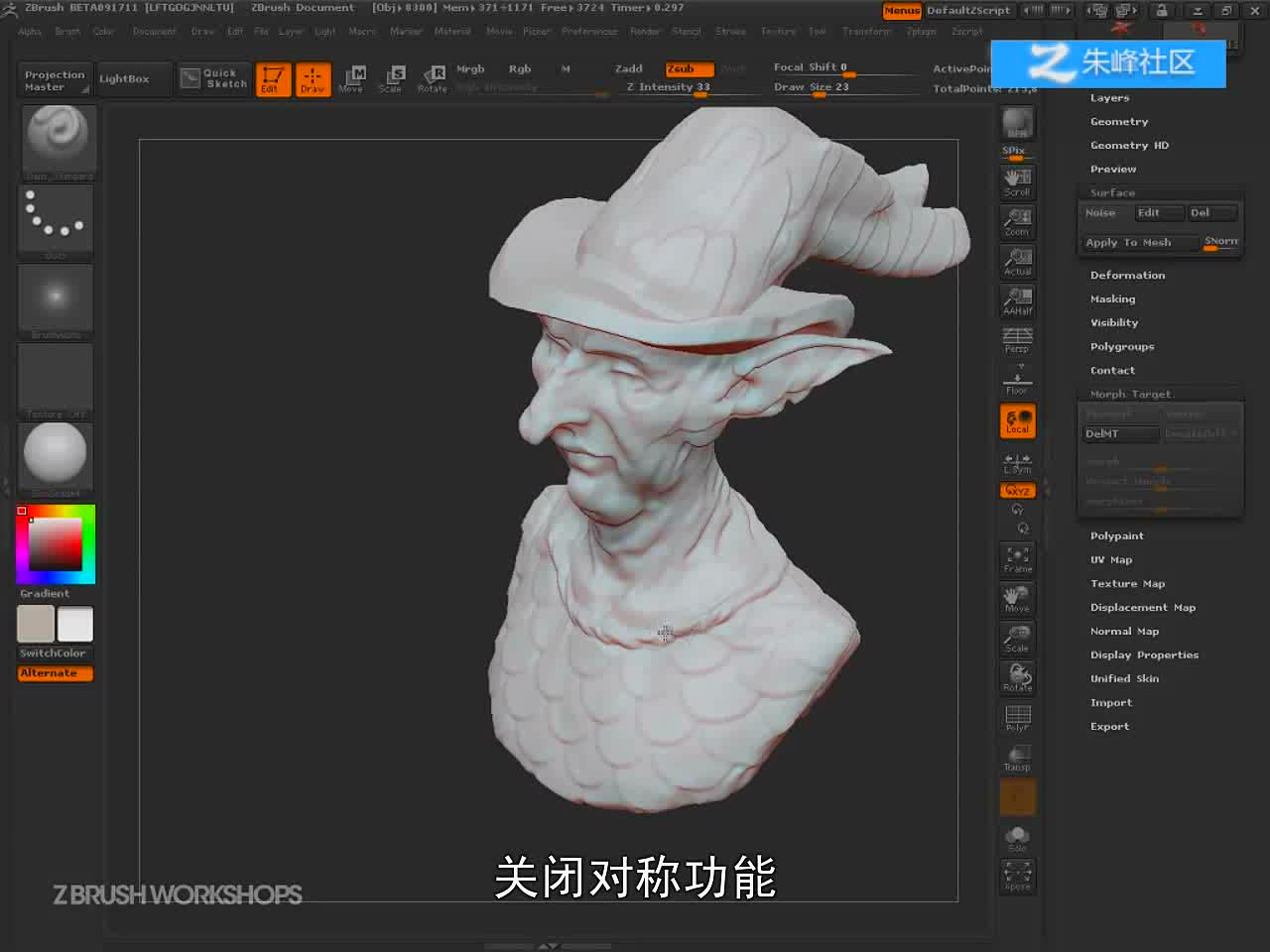Click the Frame icon in right shelf
Viewport: 1270px width, 952px height.
coord(1017,560)
